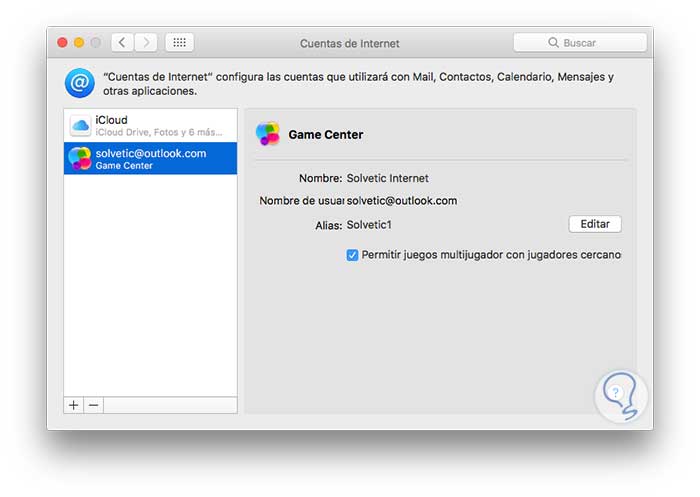The height and width of the screenshot is (497, 700).
Task: Disable nearby multiplayer games checkbox
Action: click(352, 255)
